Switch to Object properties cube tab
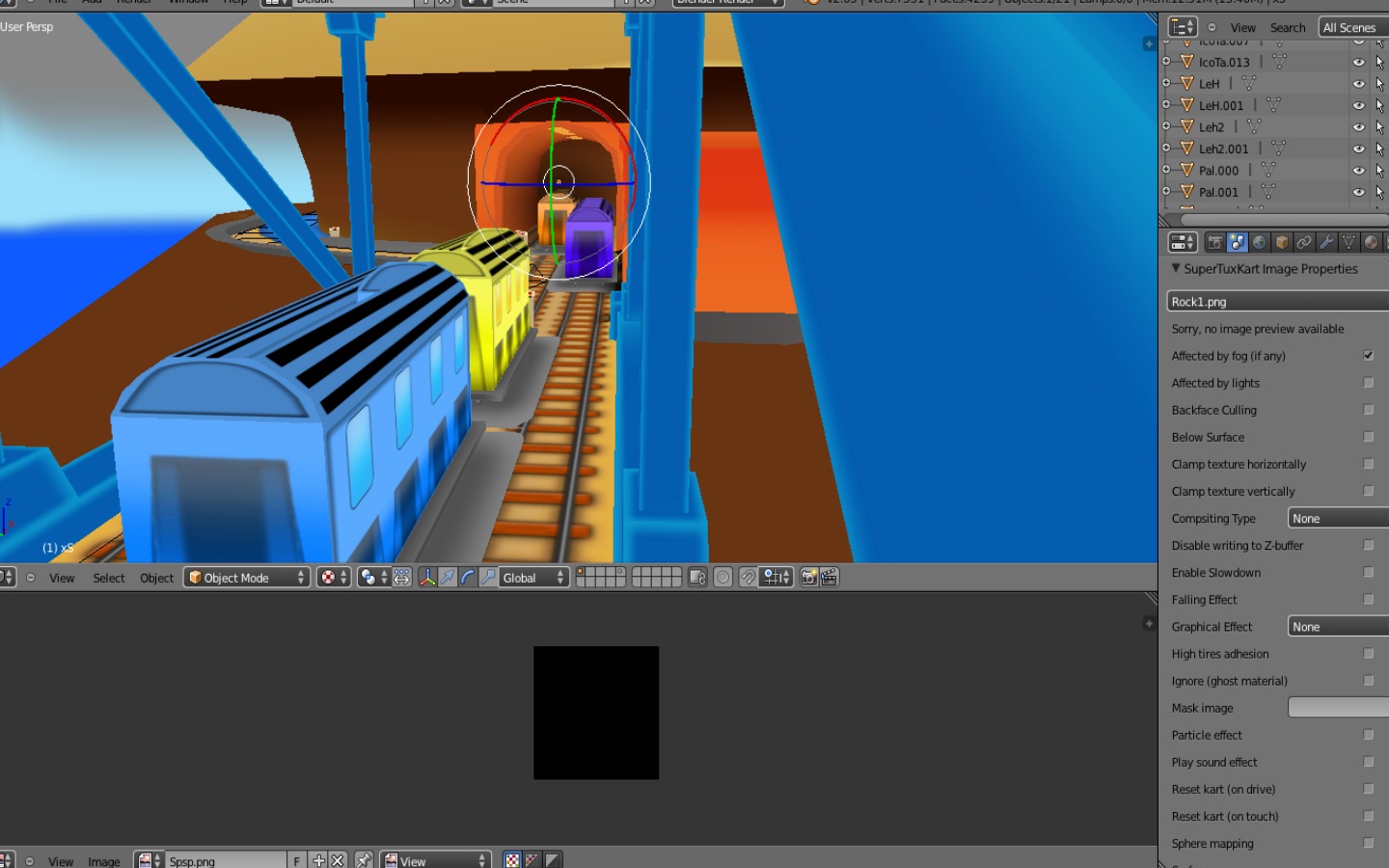The height and width of the screenshot is (868, 1389). point(1282,242)
